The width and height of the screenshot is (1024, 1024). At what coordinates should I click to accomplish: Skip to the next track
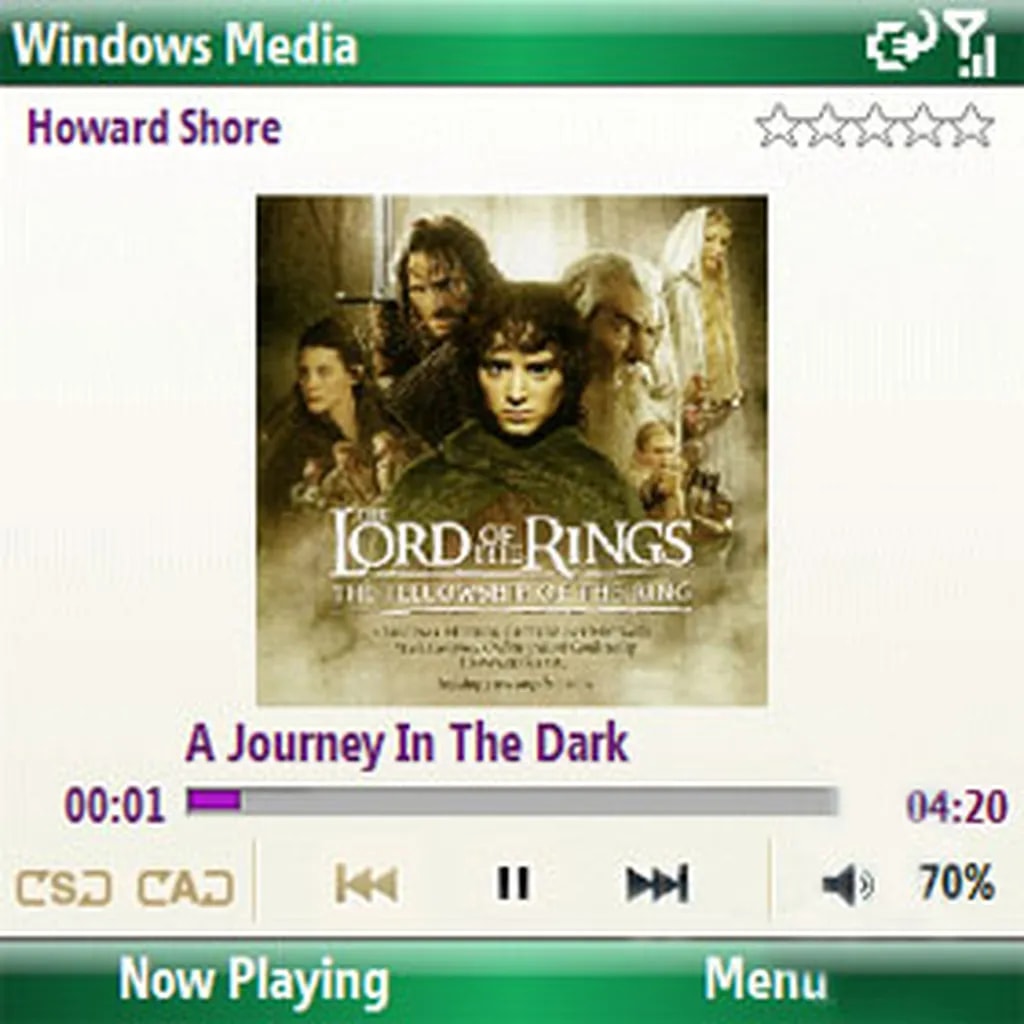657,884
